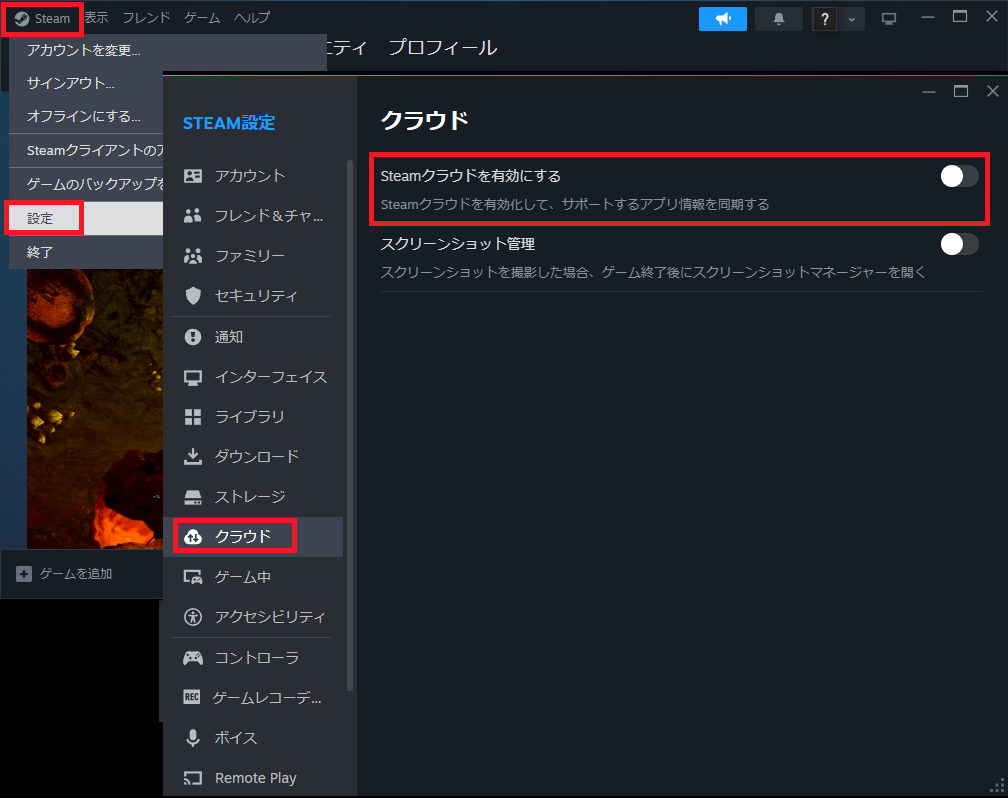This screenshot has width=1008, height=798.
Task: Open the notifications bell
Action: (x=778, y=19)
